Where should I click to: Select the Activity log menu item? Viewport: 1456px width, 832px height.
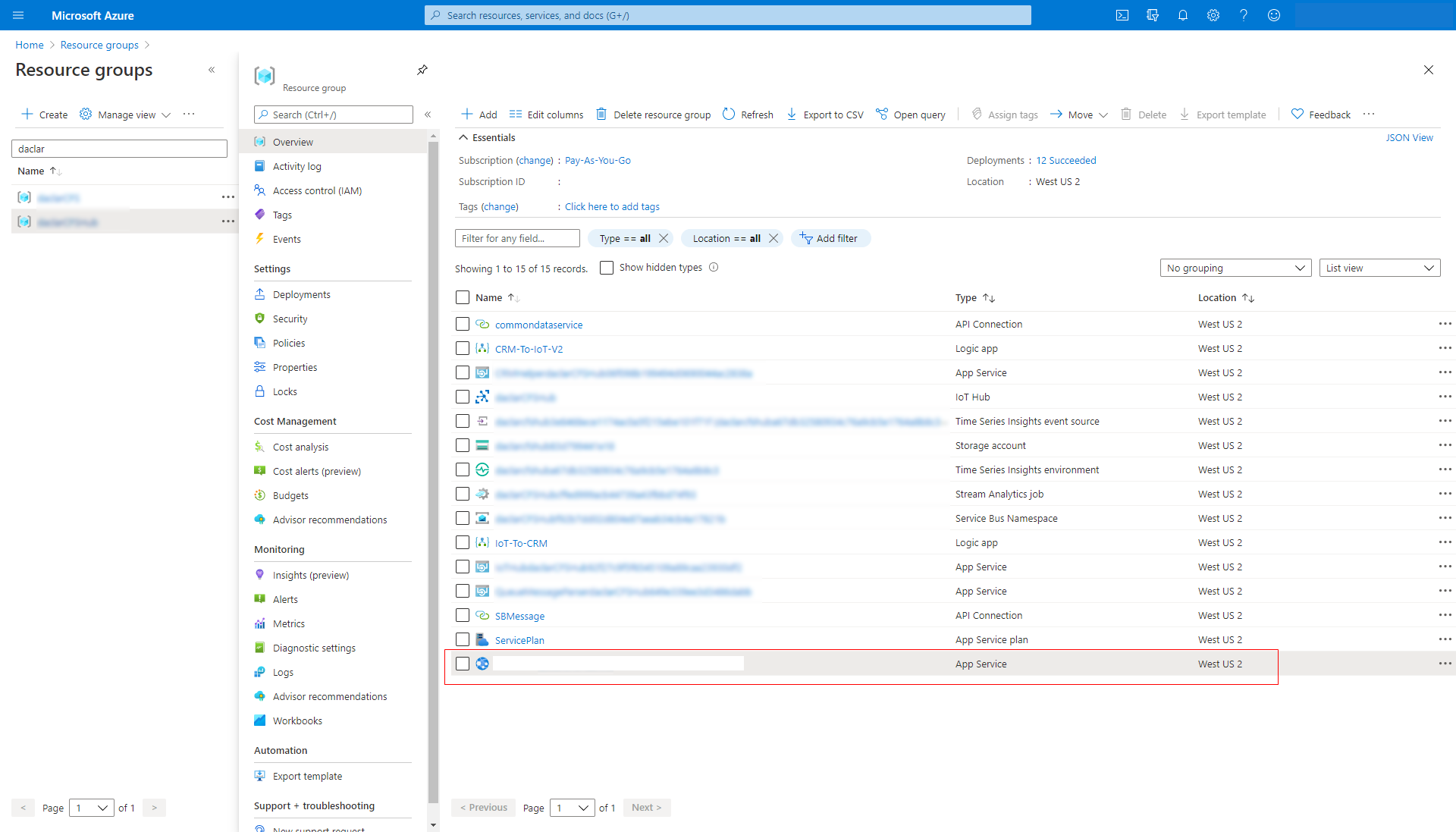pos(298,166)
